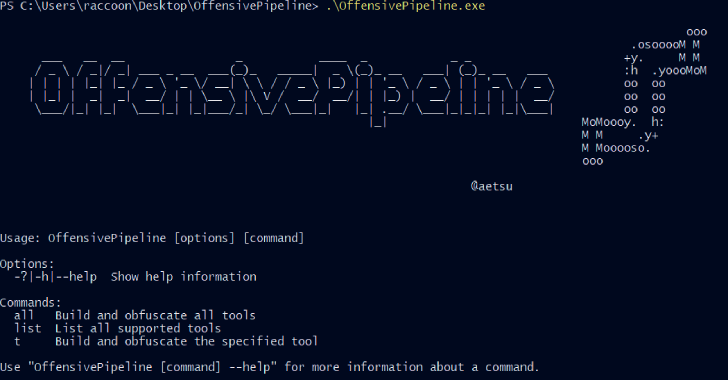The image size is (728, 380).
Task: Click the ASCII pipe logo graphic
Action: pyautogui.click(x=644, y=97)
